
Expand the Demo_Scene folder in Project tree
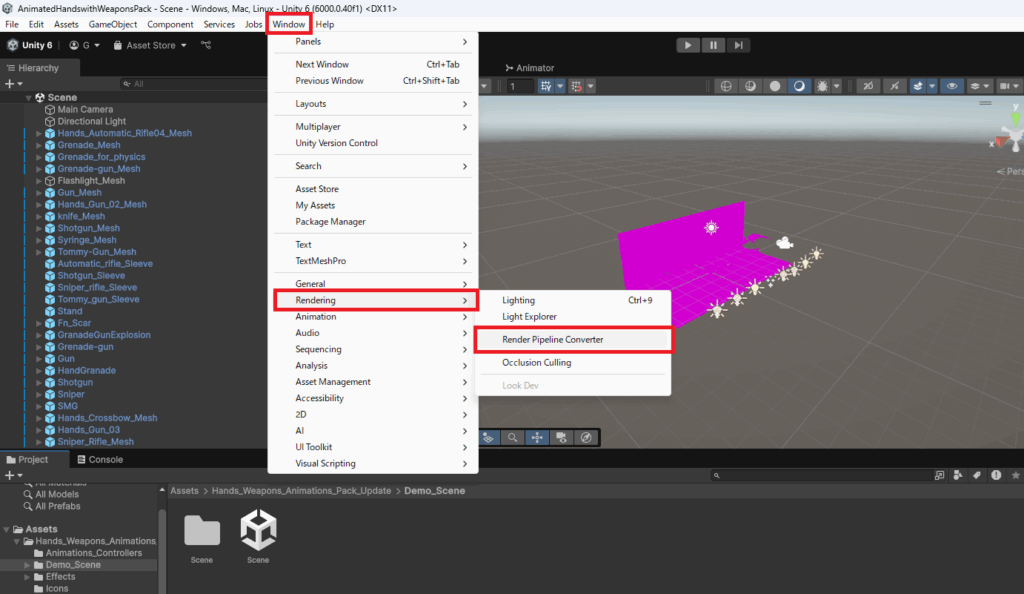(x=27, y=565)
